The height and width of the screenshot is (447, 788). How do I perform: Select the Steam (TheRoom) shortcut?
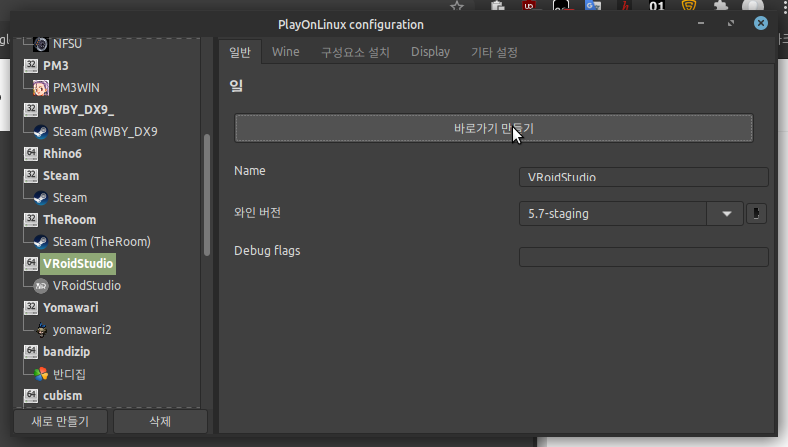[102, 242]
